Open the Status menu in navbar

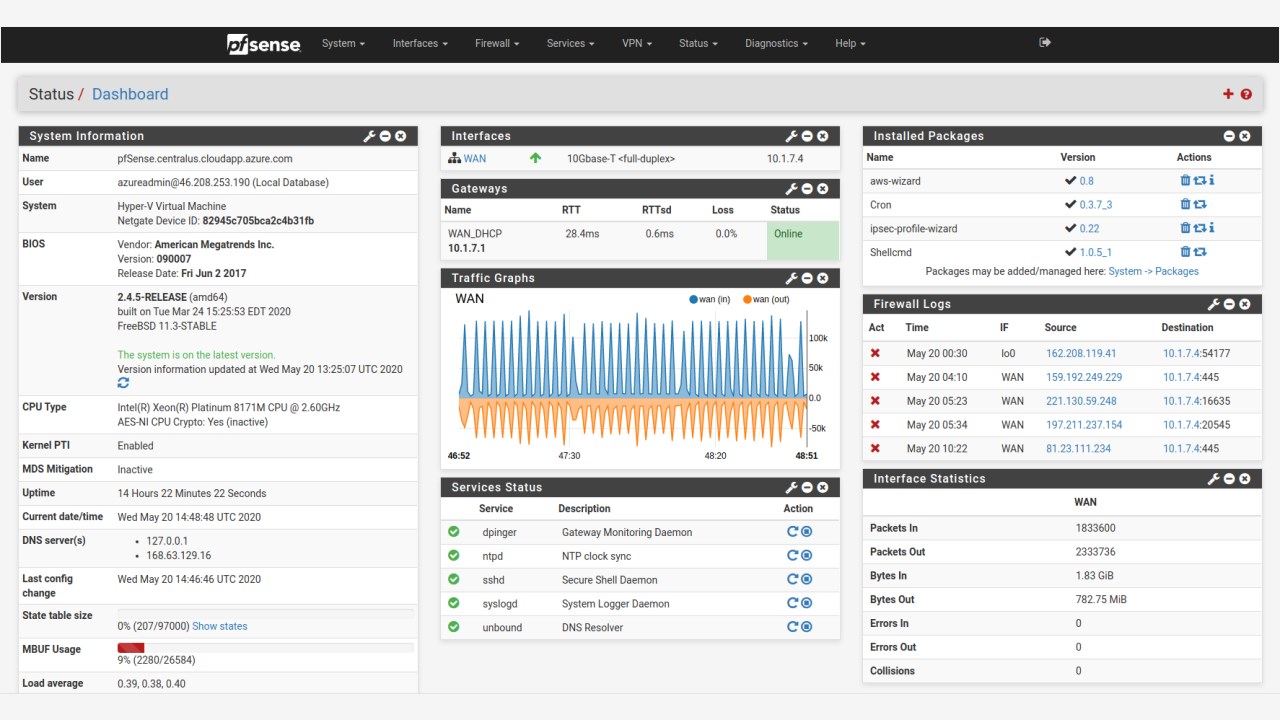click(x=698, y=43)
